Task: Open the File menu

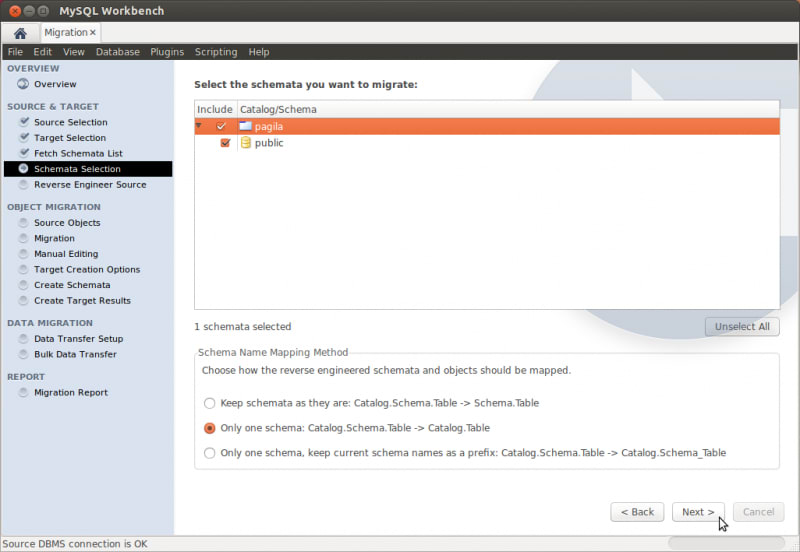Action: point(15,52)
